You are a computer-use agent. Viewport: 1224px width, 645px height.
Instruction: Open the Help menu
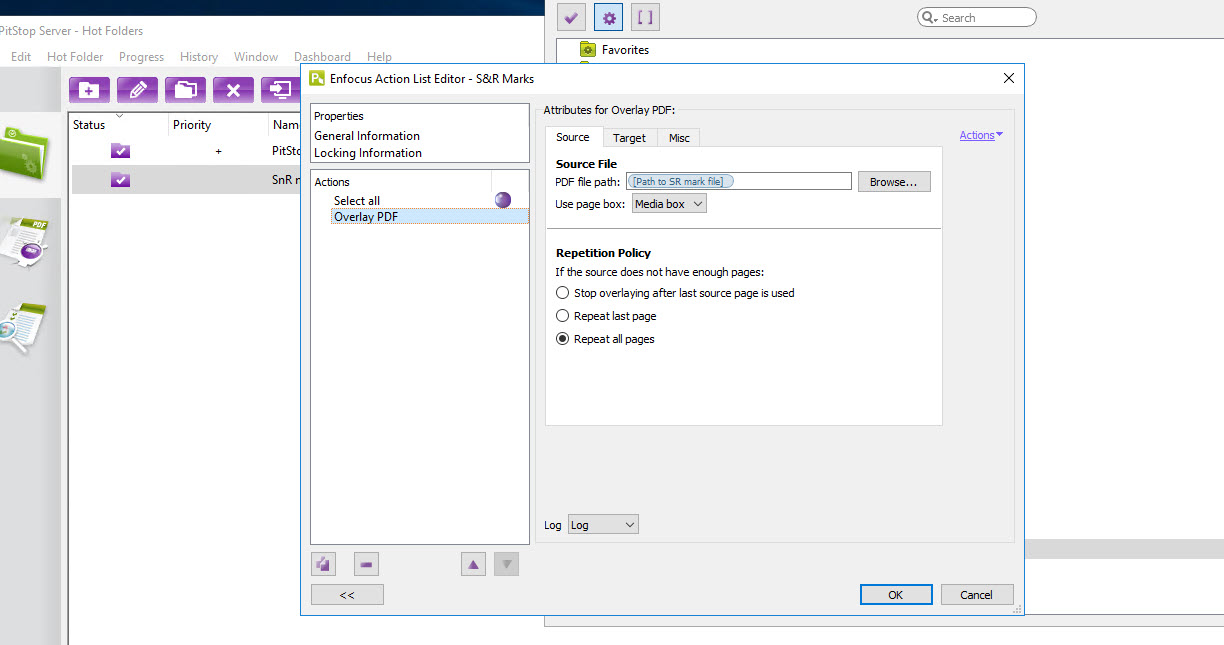coord(379,57)
